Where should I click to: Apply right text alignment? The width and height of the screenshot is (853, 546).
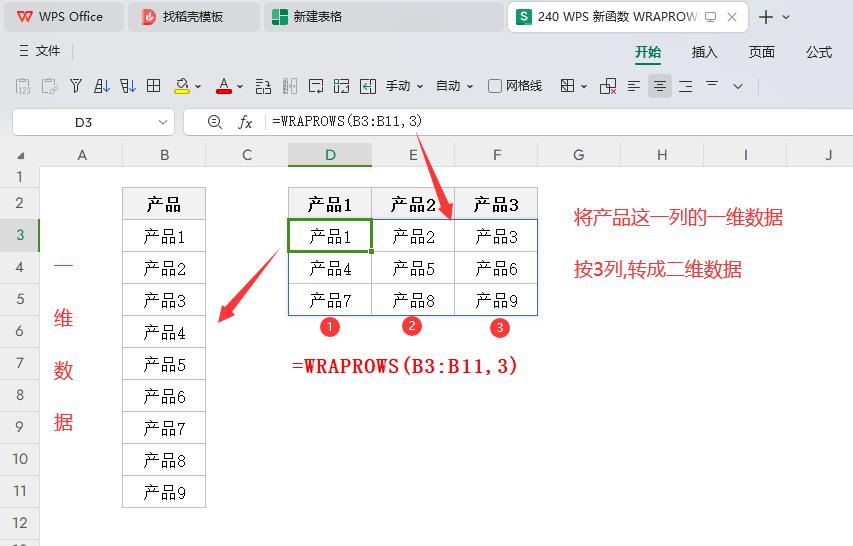[686, 87]
